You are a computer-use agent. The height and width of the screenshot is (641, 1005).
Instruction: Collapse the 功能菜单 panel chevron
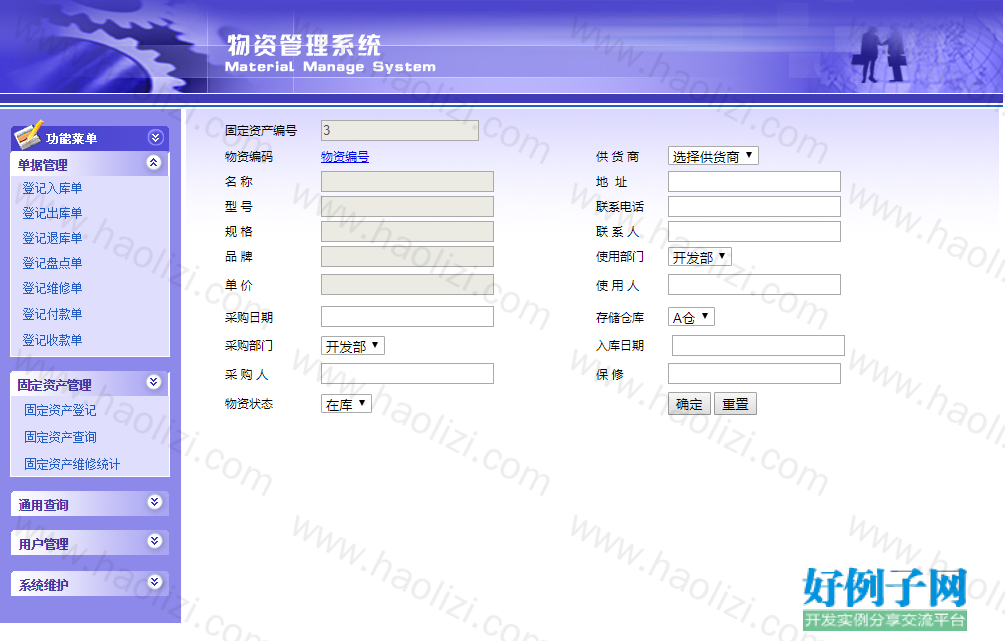click(x=155, y=137)
